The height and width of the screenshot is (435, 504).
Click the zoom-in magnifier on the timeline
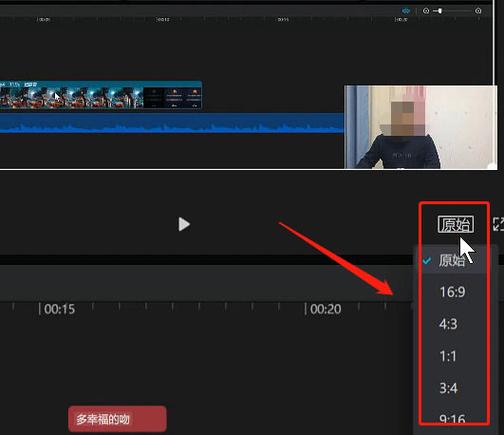(478, 11)
